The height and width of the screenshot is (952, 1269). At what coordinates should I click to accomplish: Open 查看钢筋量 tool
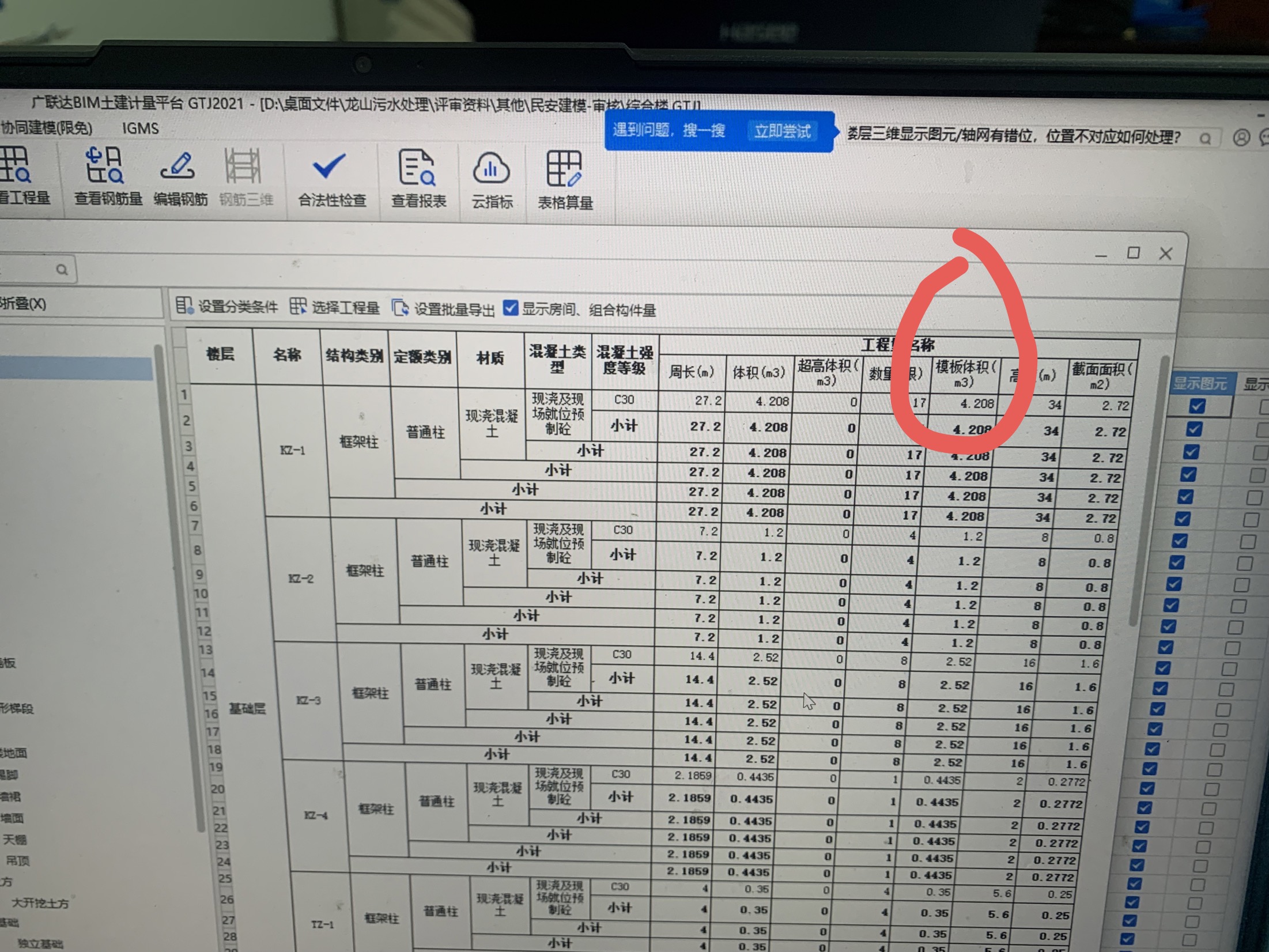pos(108,176)
